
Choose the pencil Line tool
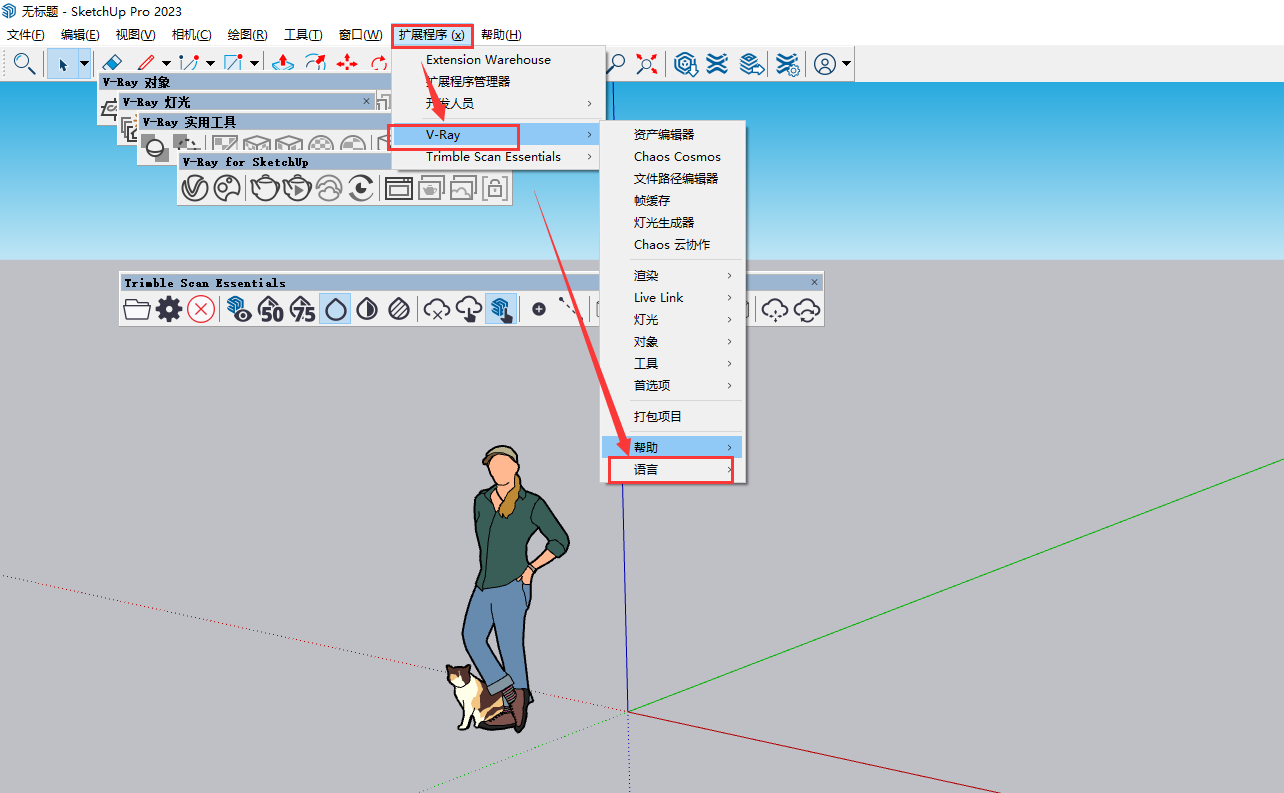pos(146,63)
